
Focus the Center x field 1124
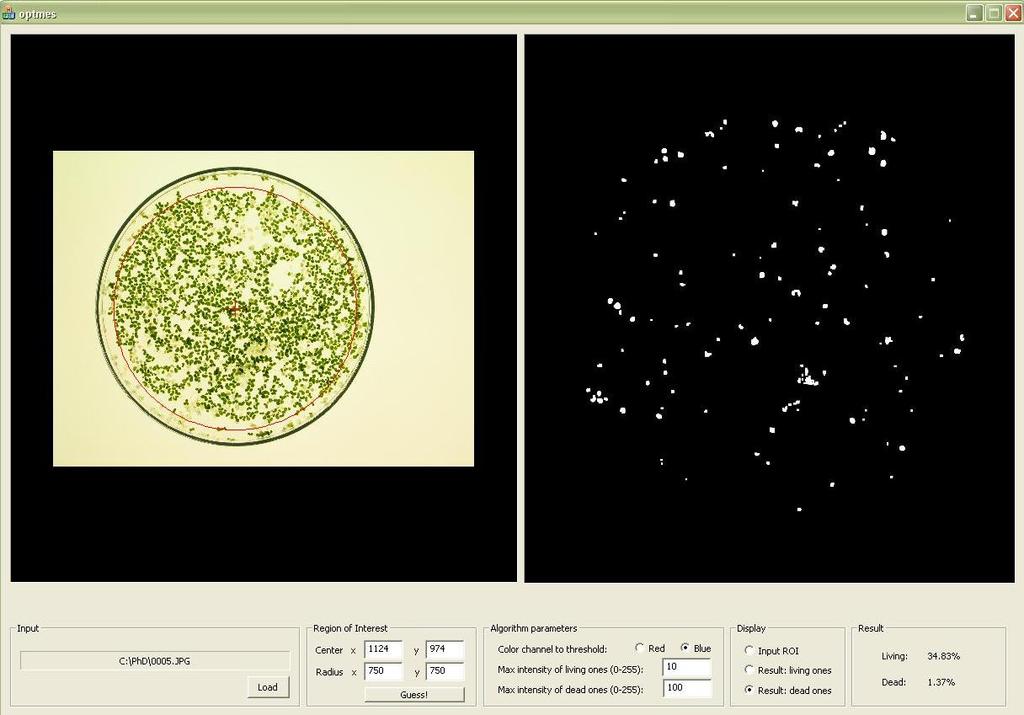(383, 649)
